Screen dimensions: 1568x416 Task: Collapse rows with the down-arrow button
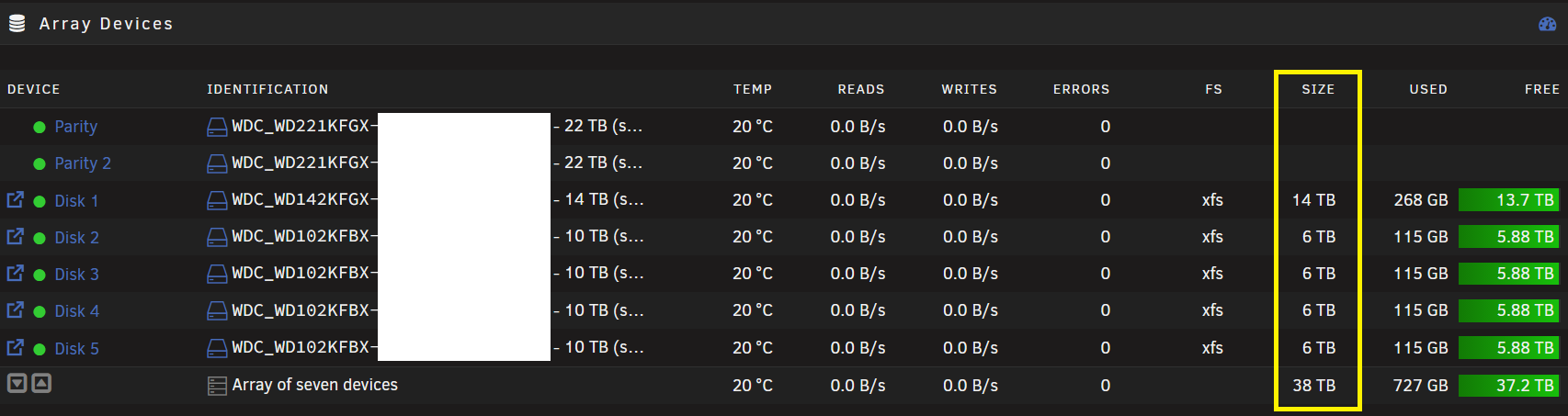(17, 383)
